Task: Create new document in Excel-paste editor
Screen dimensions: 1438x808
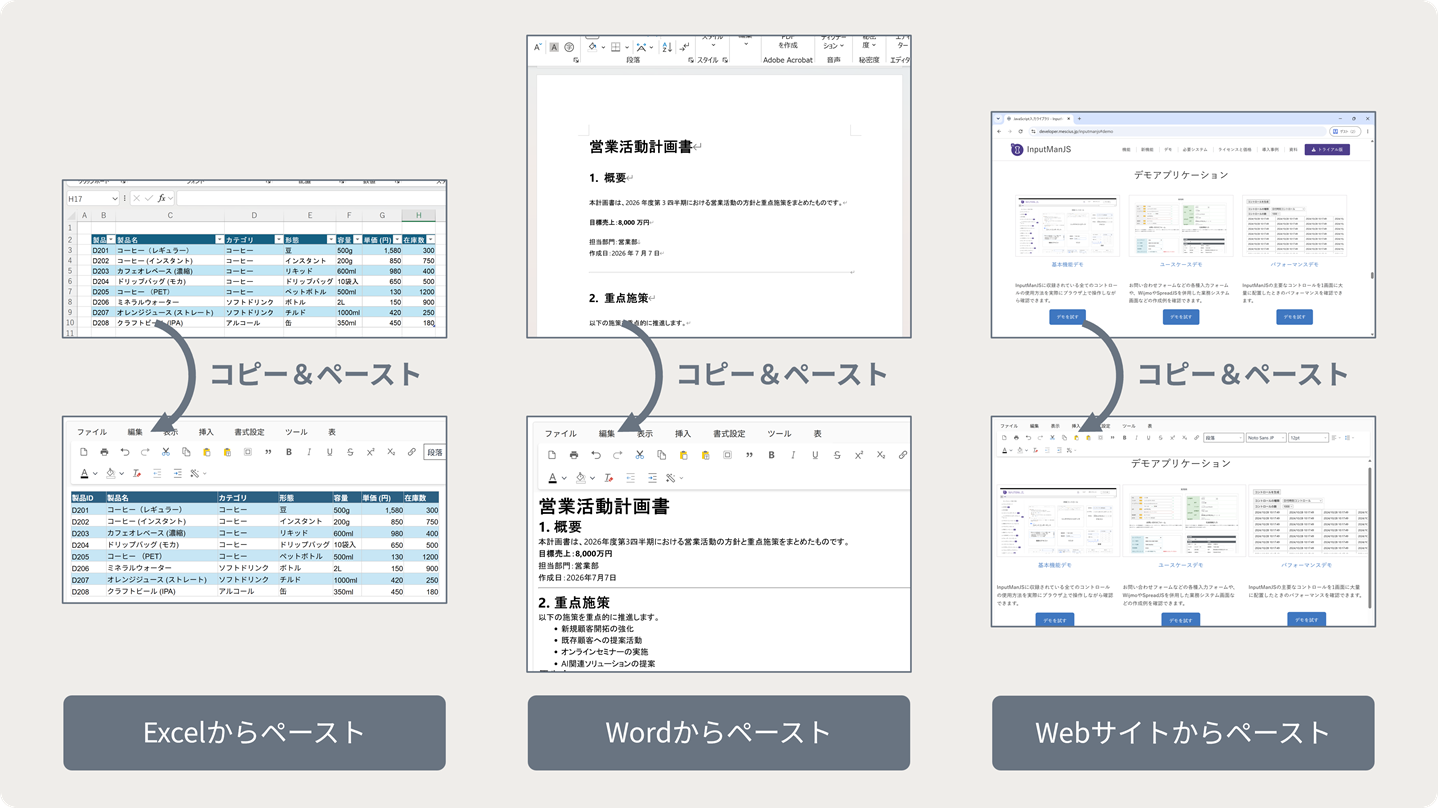Action: coord(84,452)
